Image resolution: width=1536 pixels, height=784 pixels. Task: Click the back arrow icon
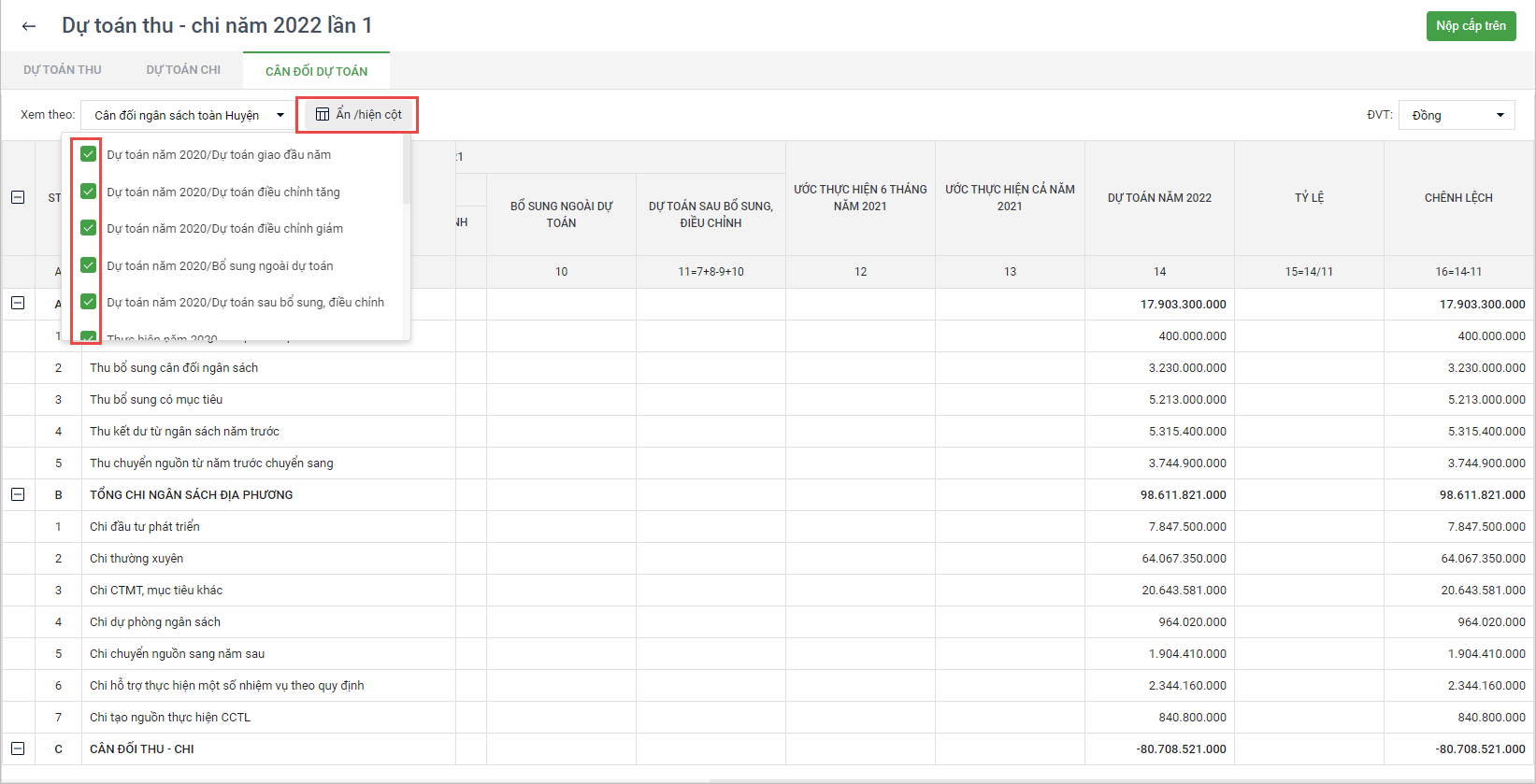(x=29, y=26)
